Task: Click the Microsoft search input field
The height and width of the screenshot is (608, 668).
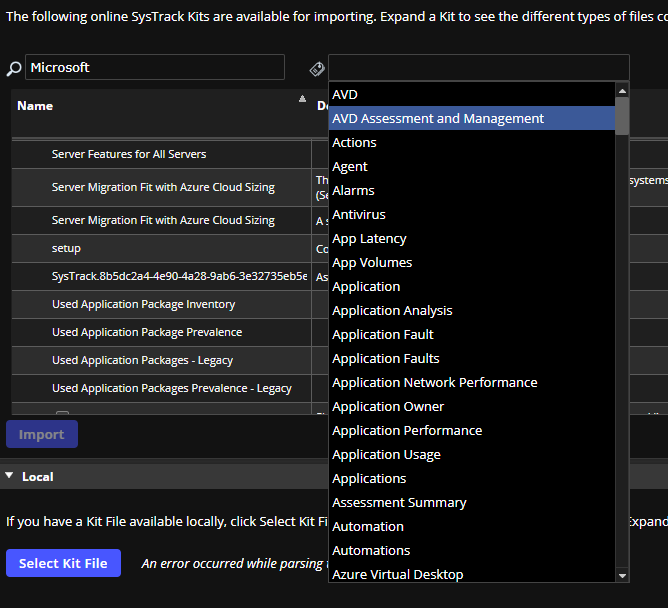Action: click(x=154, y=67)
